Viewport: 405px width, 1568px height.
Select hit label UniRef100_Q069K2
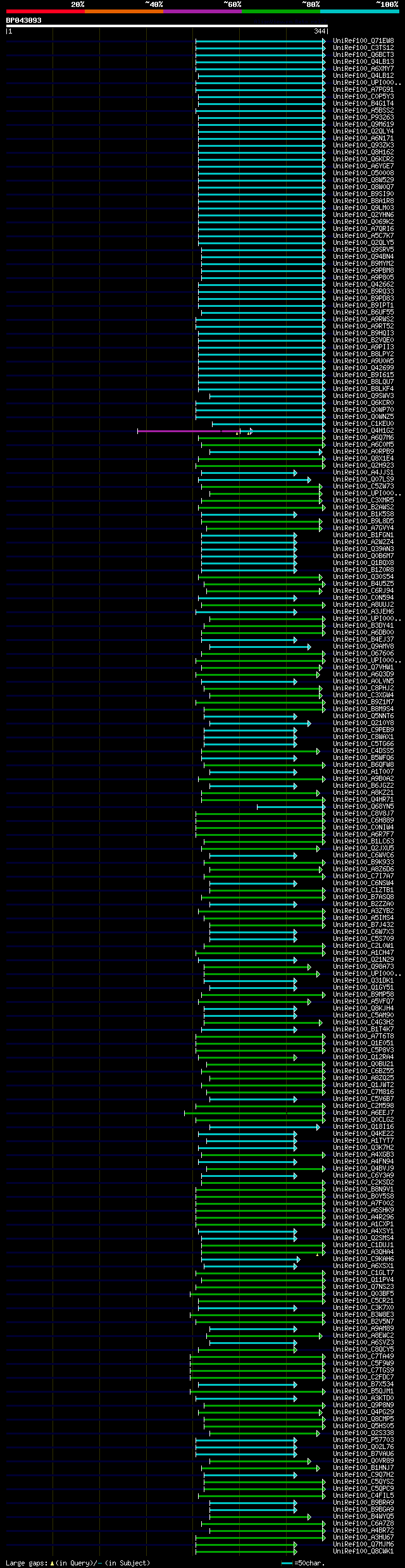(x=363, y=222)
